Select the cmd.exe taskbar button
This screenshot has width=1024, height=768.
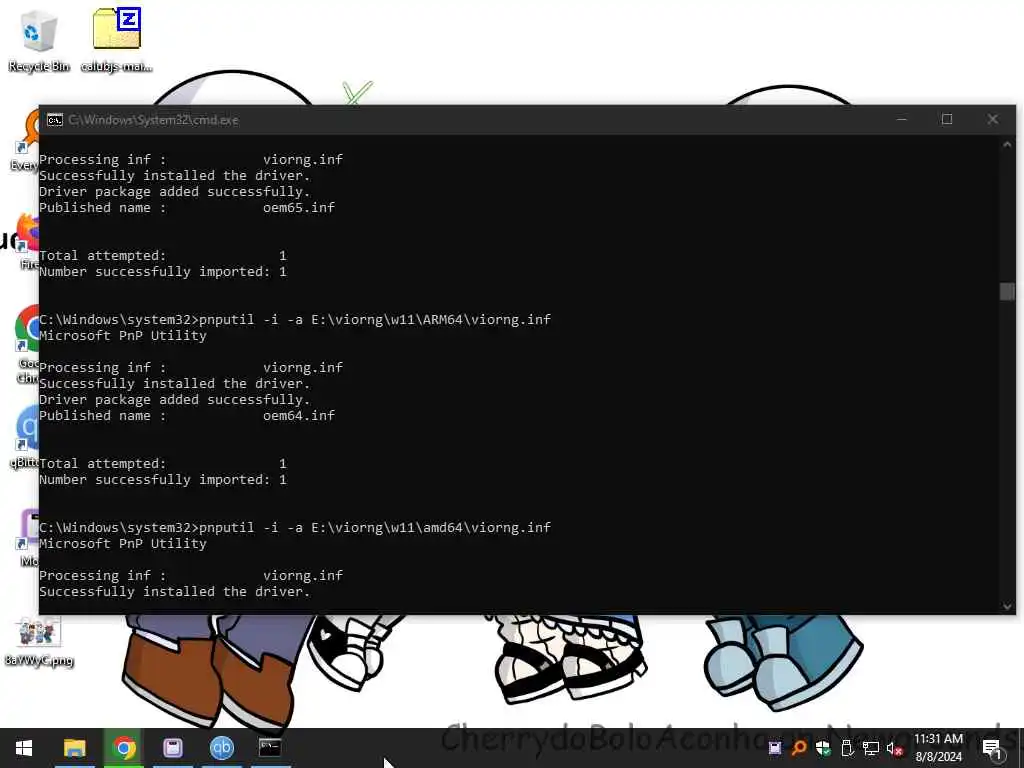(270, 748)
